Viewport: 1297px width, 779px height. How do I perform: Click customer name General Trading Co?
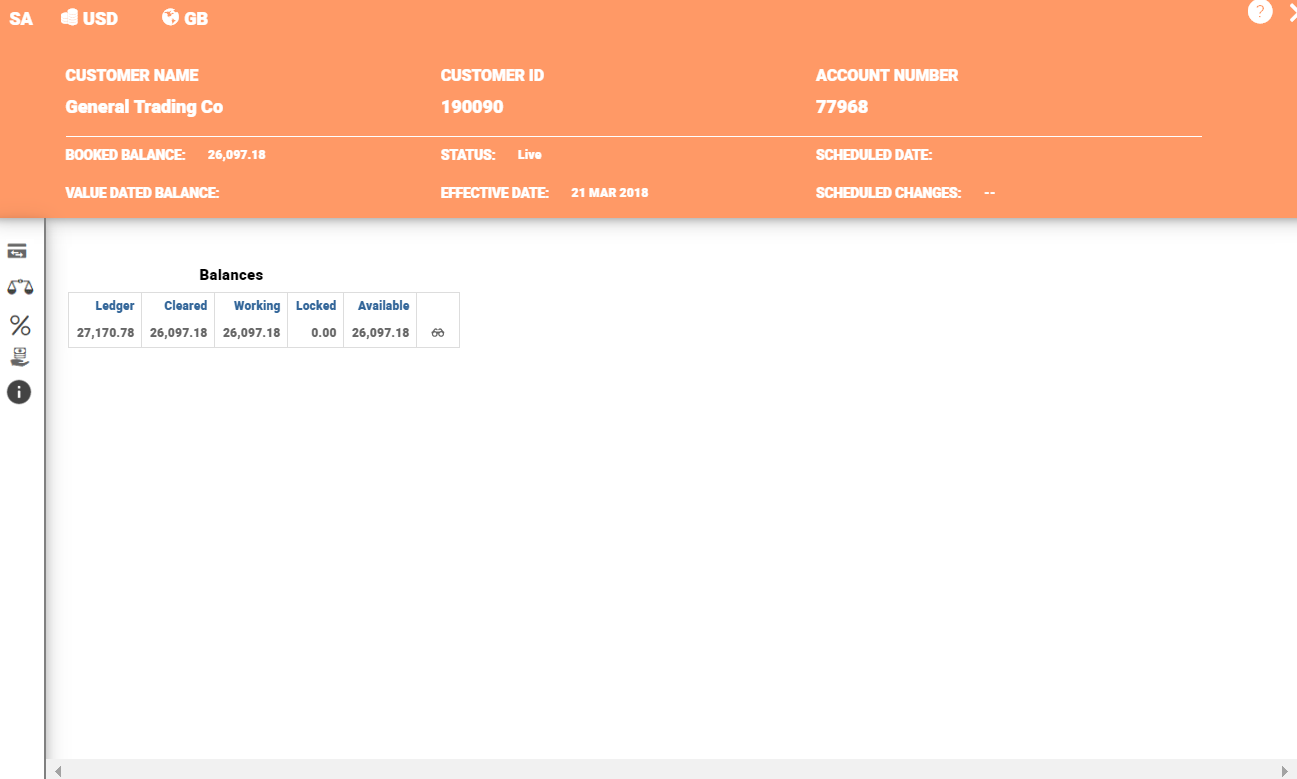click(x=144, y=107)
